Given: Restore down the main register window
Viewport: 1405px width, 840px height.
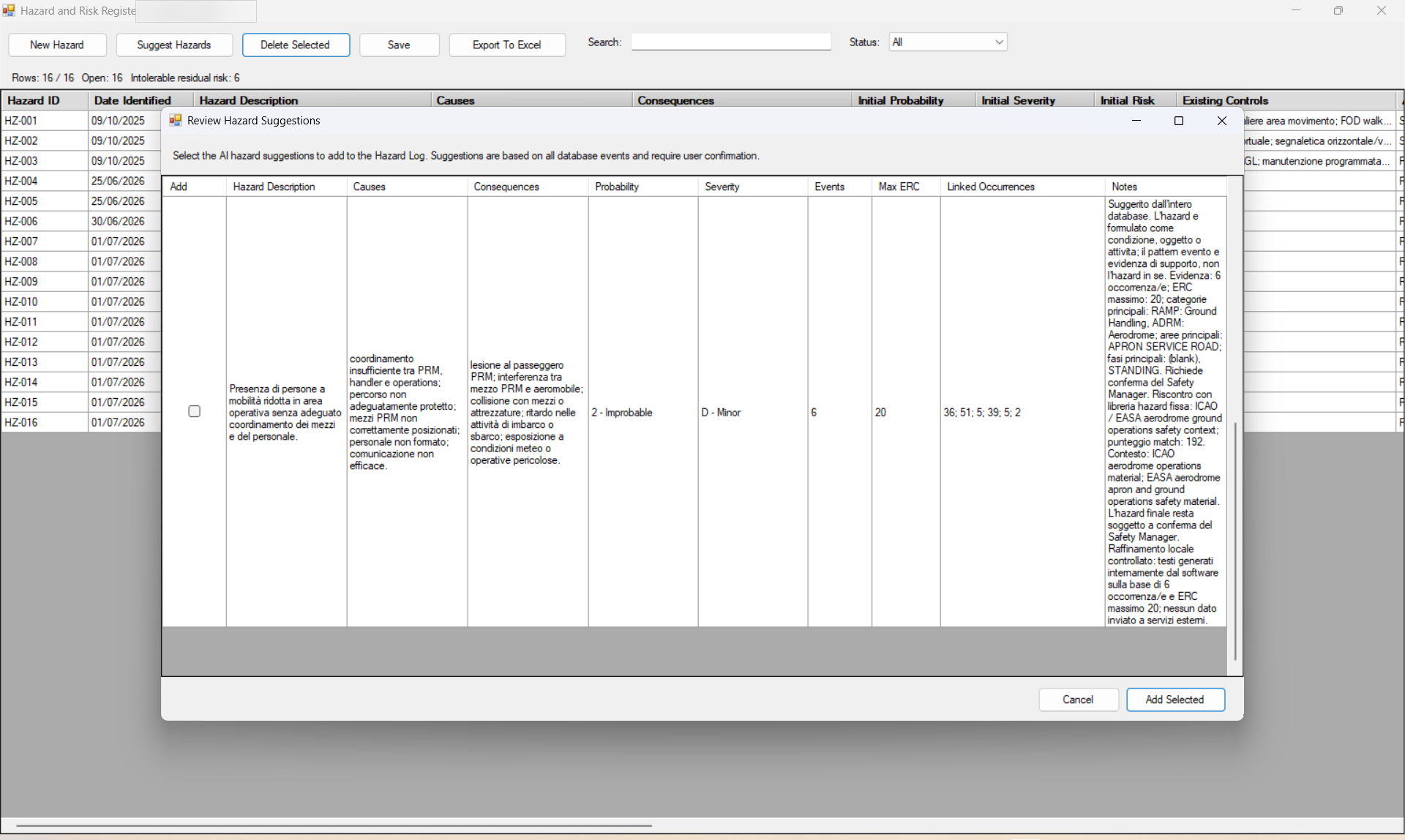Looking at the screenshot, I should (1338, 10).
